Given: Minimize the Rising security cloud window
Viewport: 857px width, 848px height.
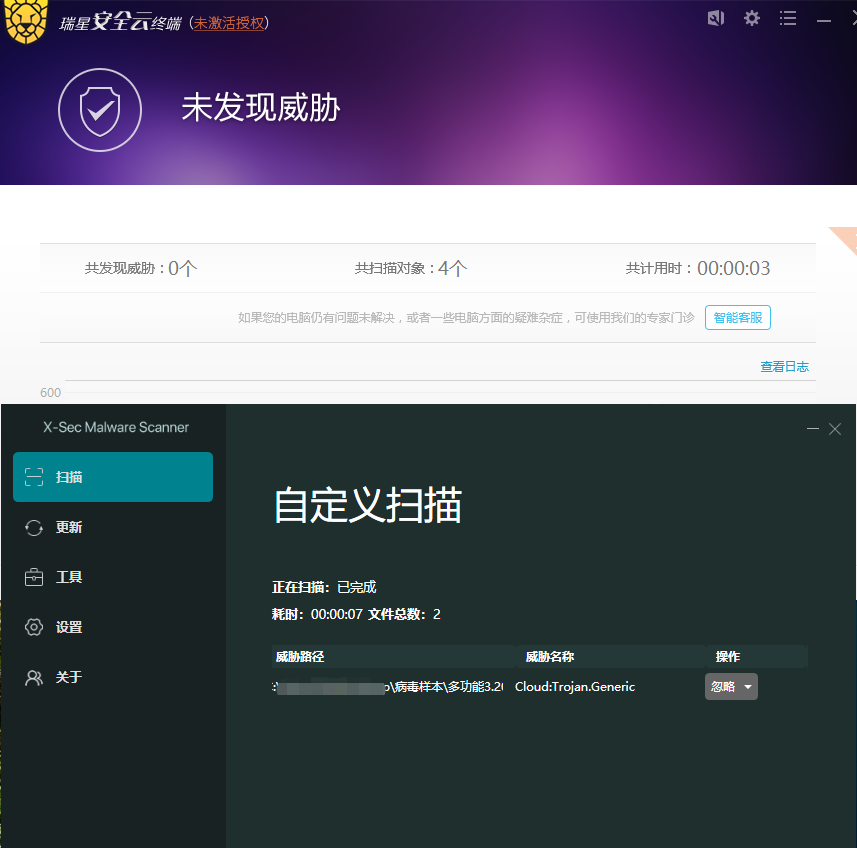Looking at the screenshot, I should point(824,21).
